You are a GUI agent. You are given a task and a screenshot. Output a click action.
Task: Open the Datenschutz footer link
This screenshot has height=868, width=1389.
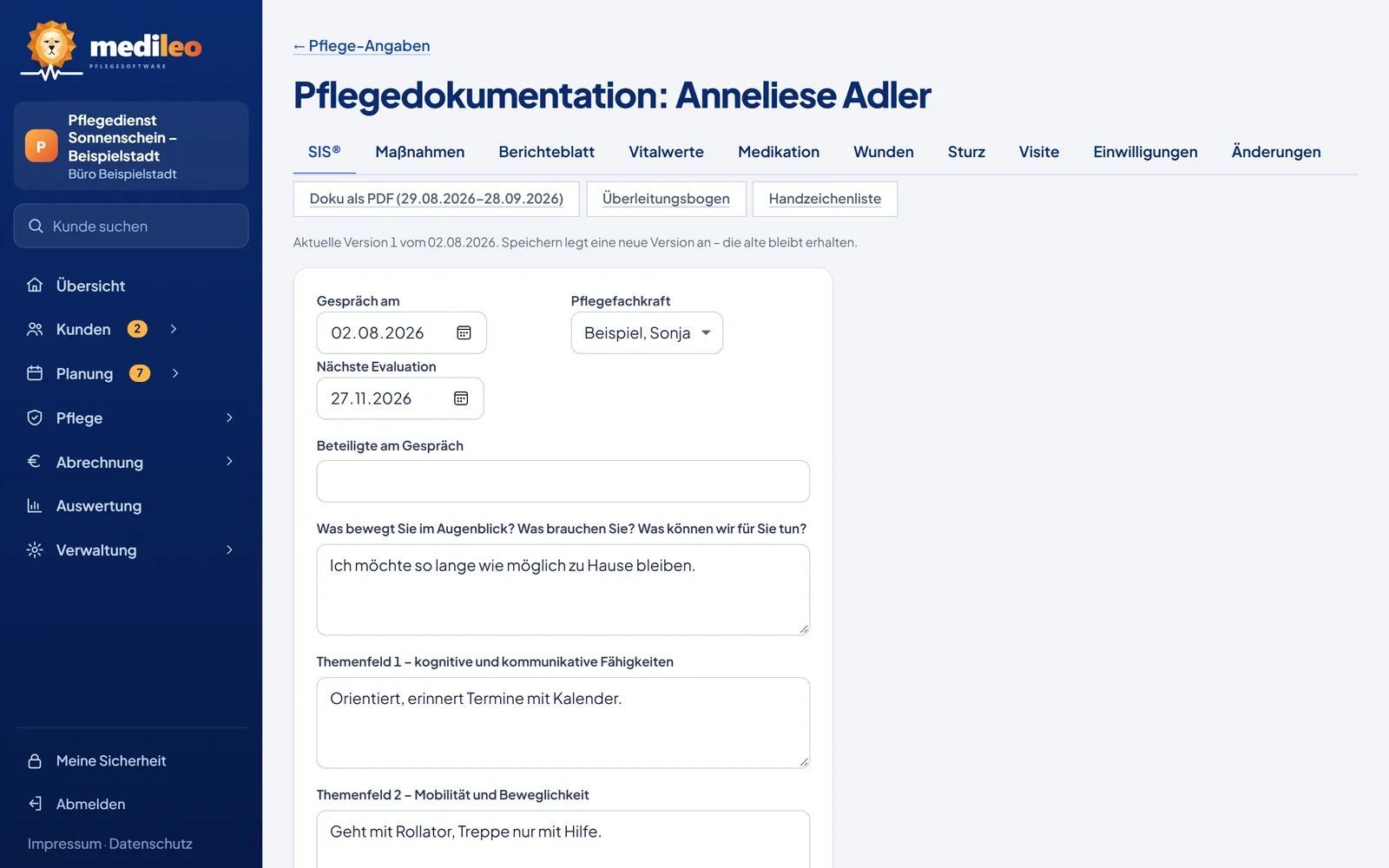[151, 844]
